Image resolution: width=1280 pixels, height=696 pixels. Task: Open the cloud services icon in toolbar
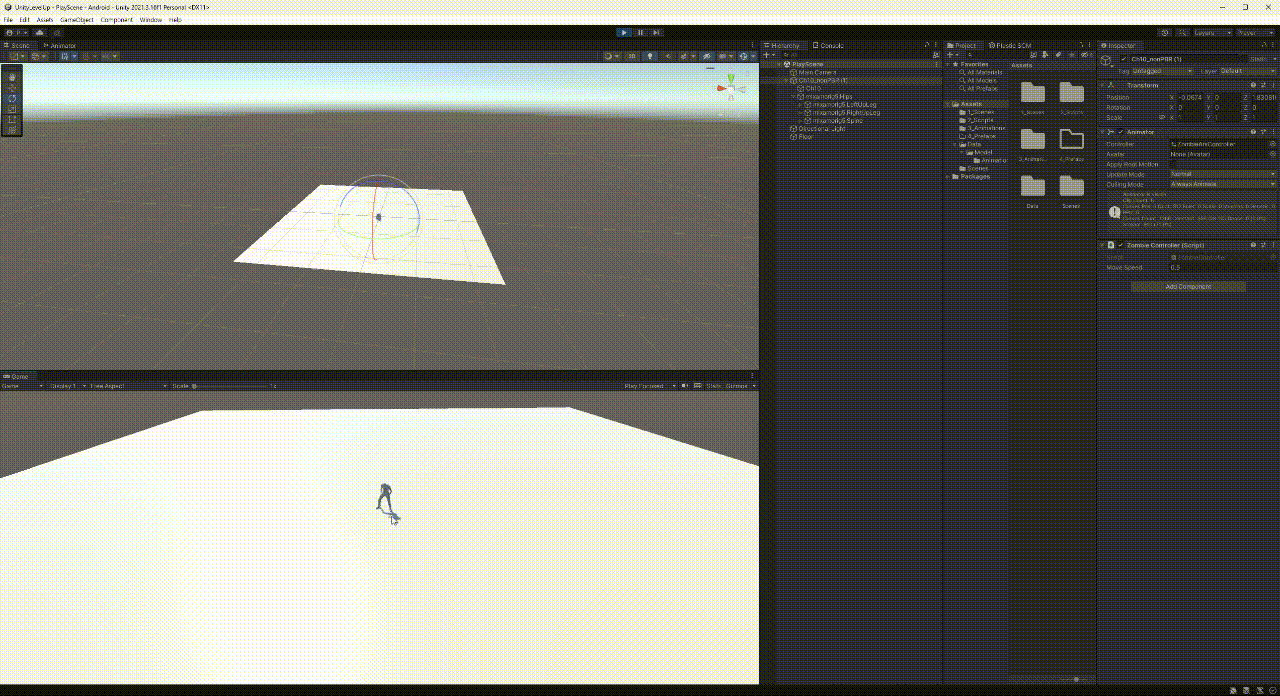[40, 32]
